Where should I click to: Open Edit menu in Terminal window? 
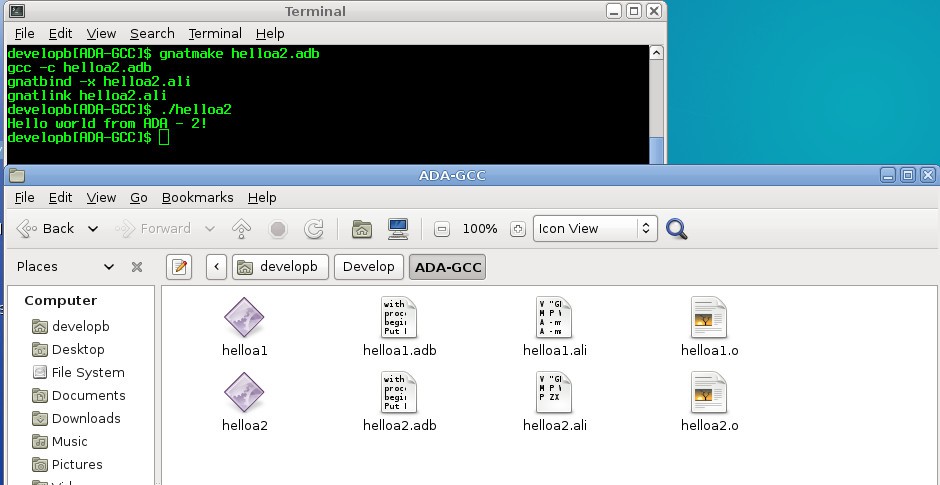tap(61, 34)
